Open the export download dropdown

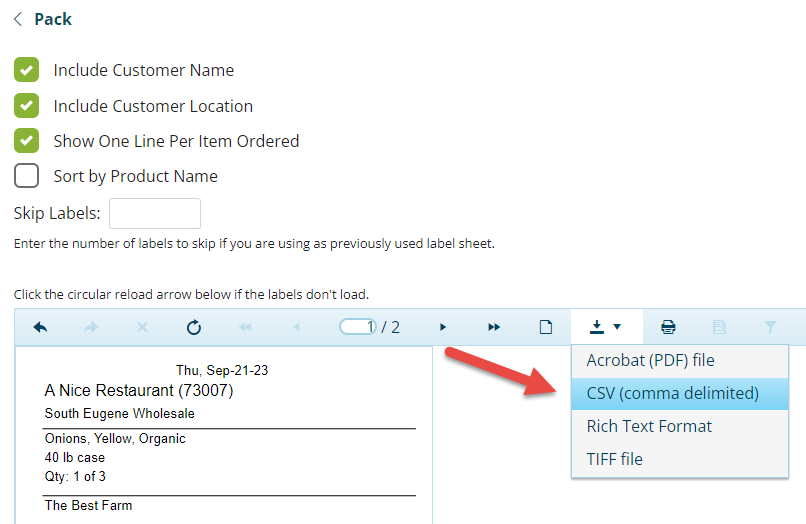click(x=606, y=327)
